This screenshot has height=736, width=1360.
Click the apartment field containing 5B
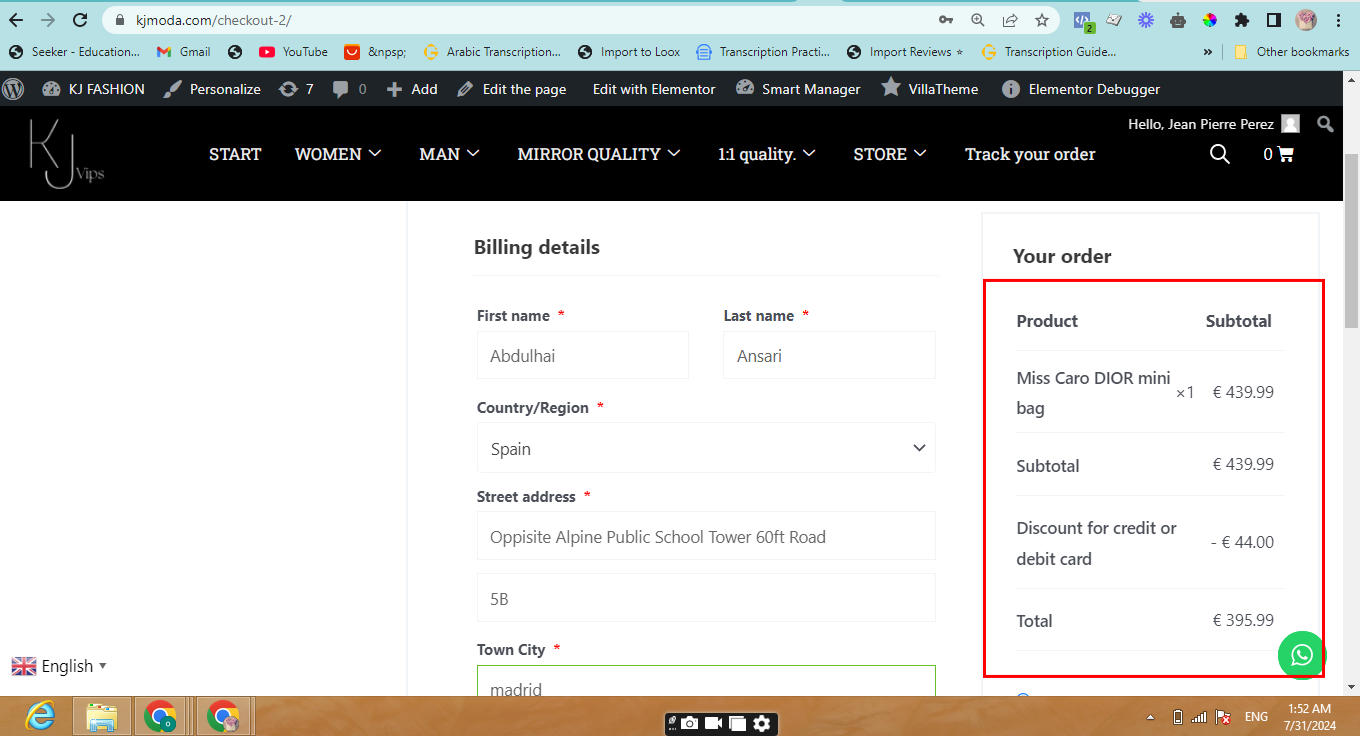click(x=706, y=598)
